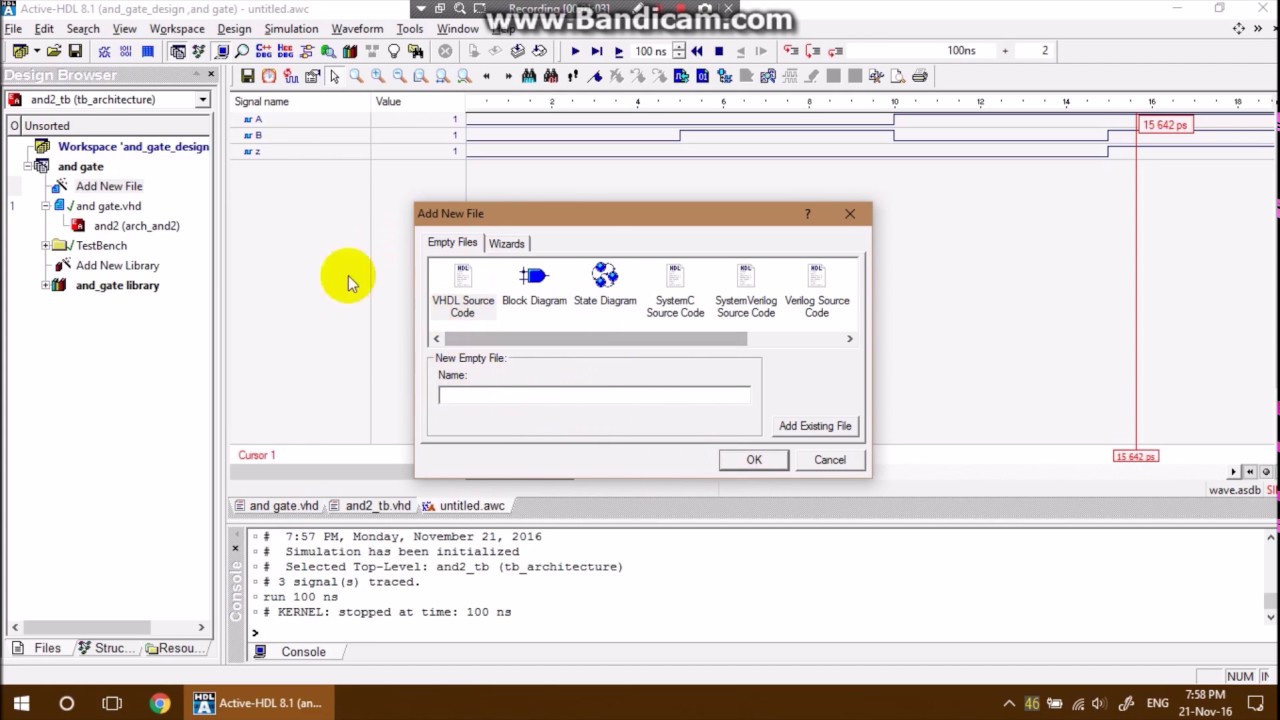1280x720 pixels.
Task: Click the file type list horizontal scrollbar
Action: [596, 339]
